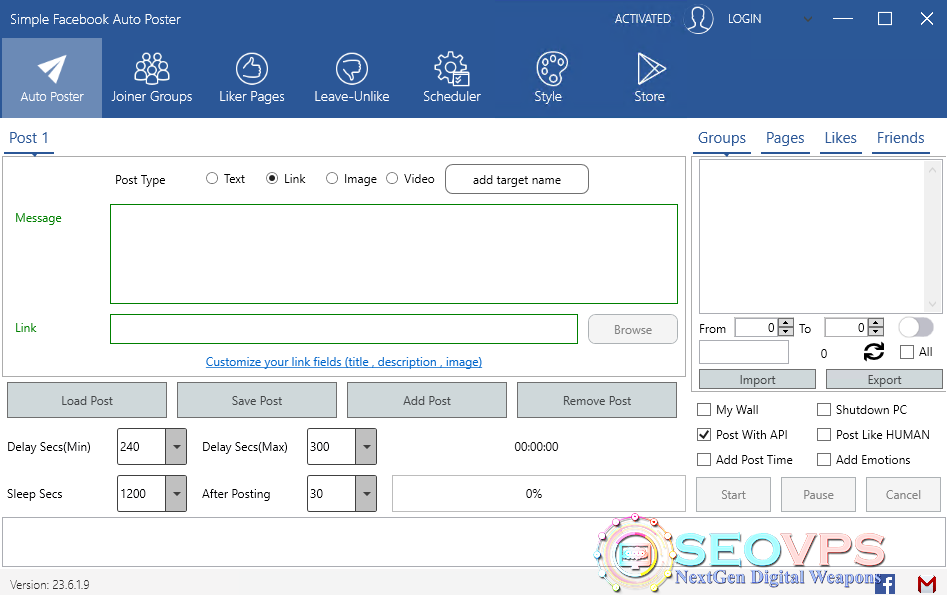
Task: Enable Add Post Time checkbox
Action: coord(704,460)
